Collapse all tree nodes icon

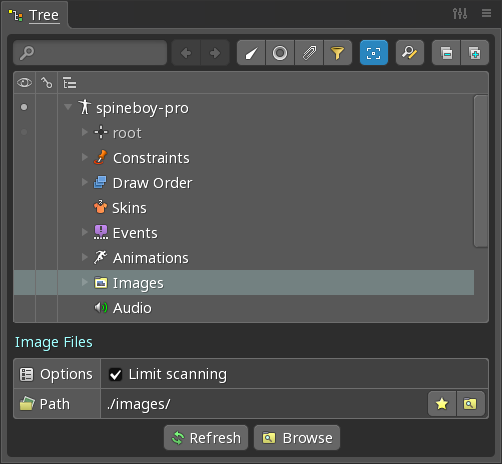coord(446,53)
